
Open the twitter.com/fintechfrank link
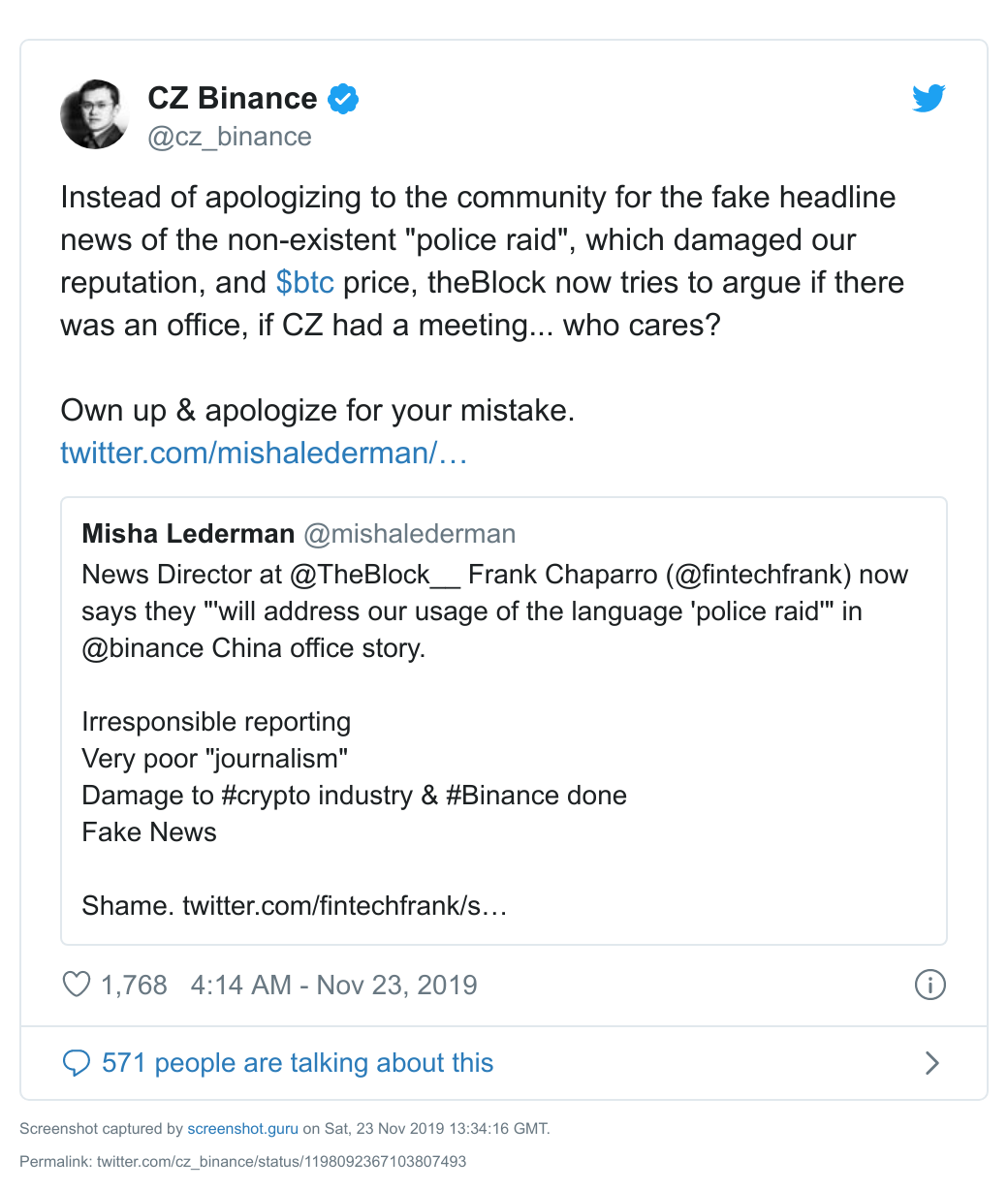[345, 906]
